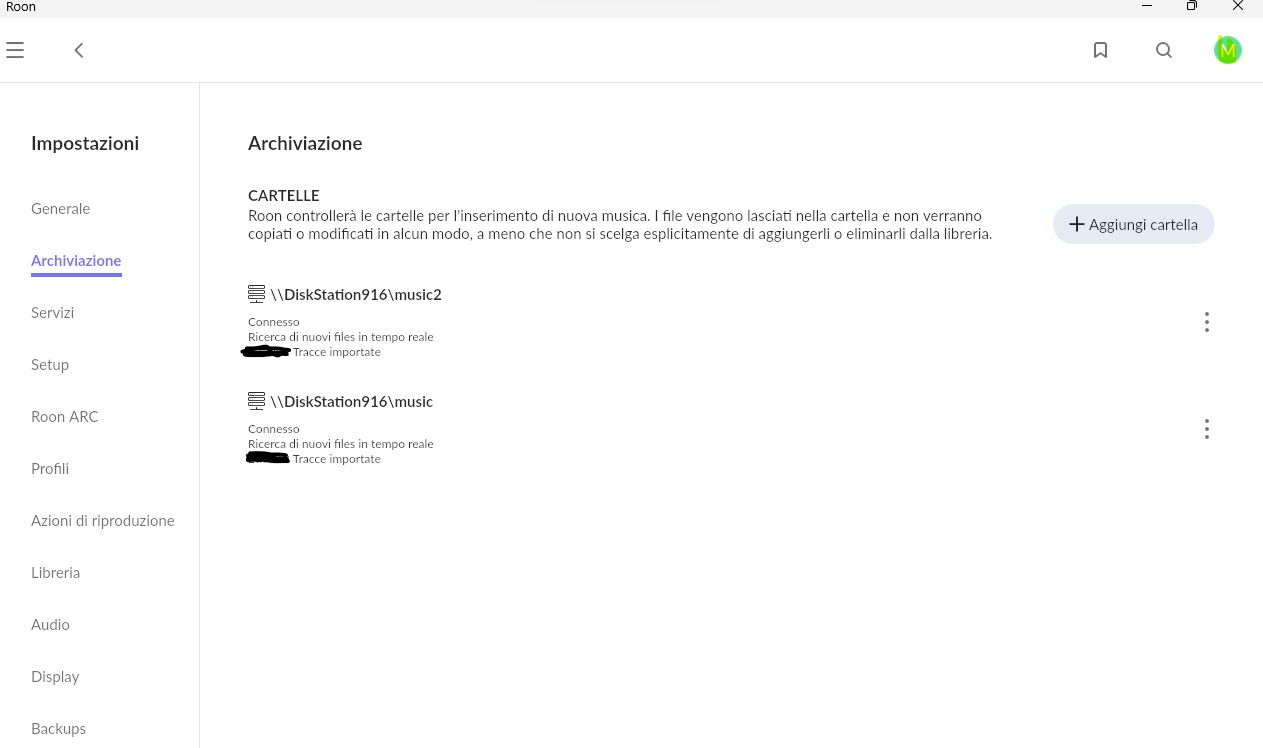Open the green M profile avatar
Viewport: 1263px width, 748px height.
coord(1227,50)
